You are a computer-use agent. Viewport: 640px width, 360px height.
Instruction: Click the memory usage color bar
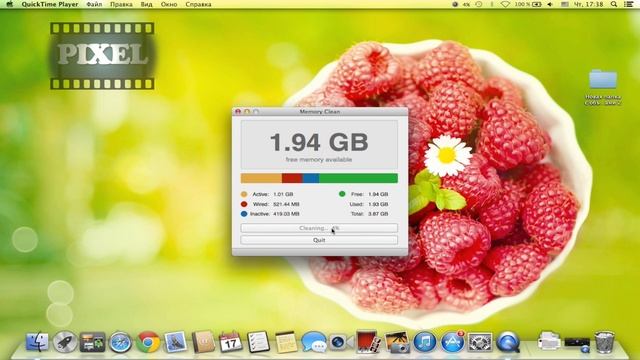(319, 178)
